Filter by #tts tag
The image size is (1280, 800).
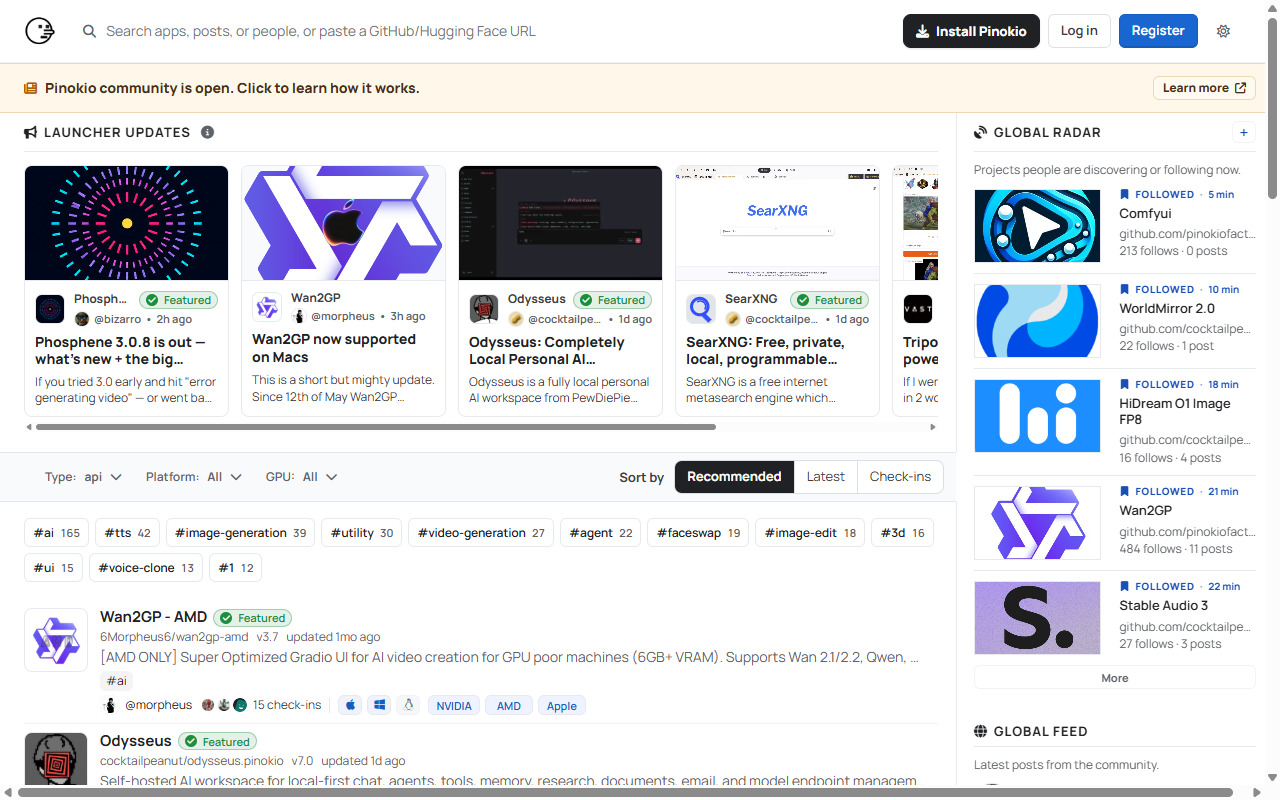[128, 533]
